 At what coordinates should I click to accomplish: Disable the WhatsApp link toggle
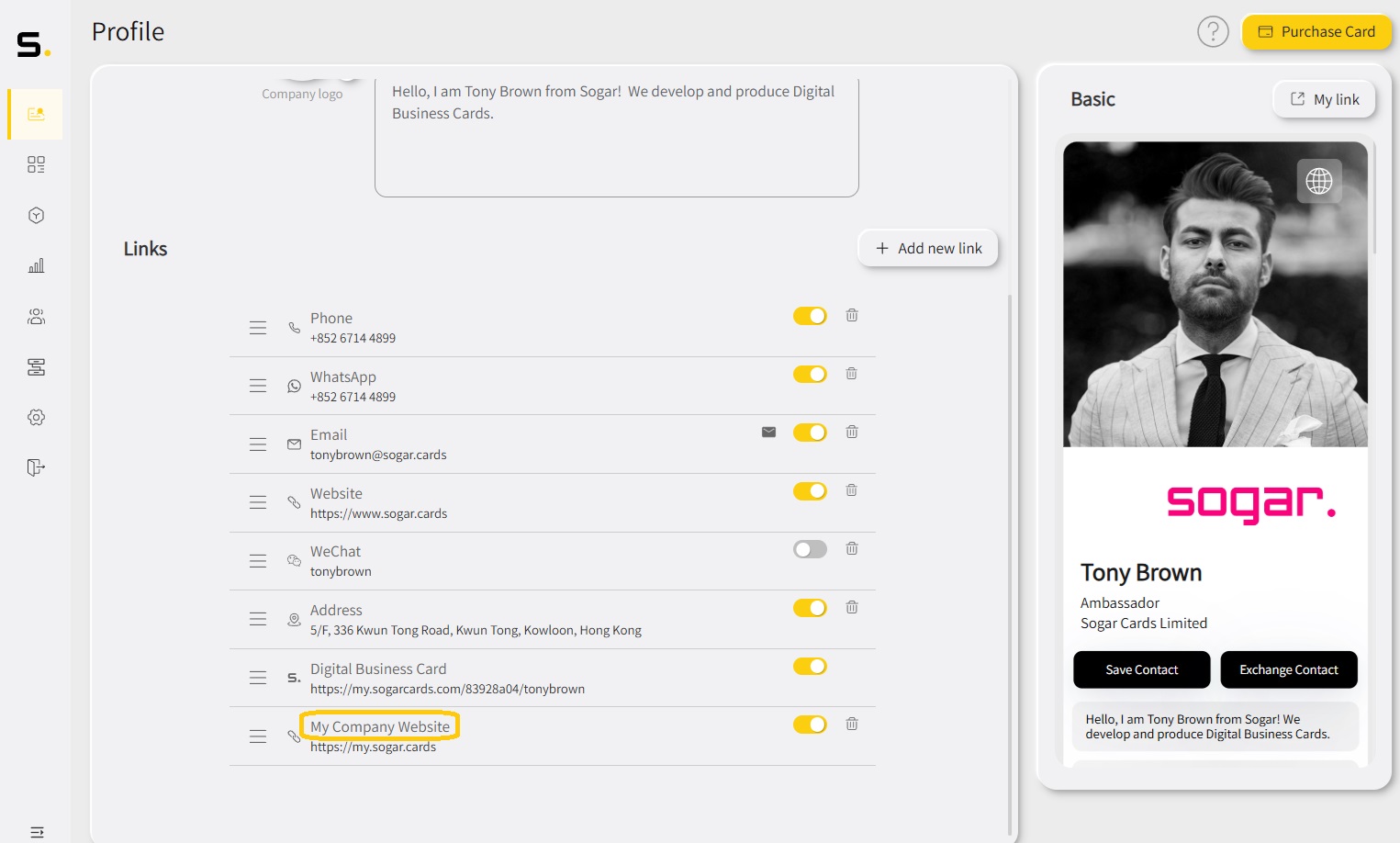tap(810, 375)
